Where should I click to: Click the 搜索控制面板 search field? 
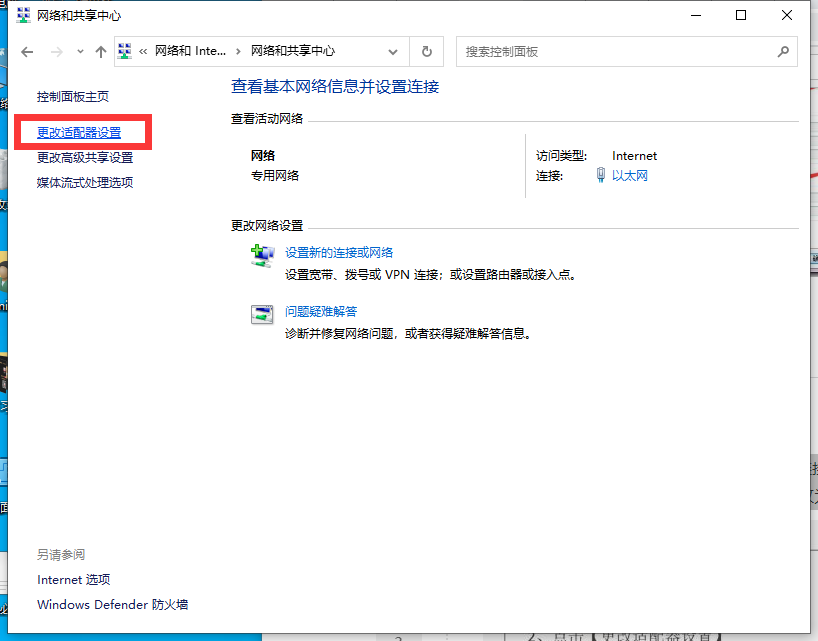click(615, 52)
